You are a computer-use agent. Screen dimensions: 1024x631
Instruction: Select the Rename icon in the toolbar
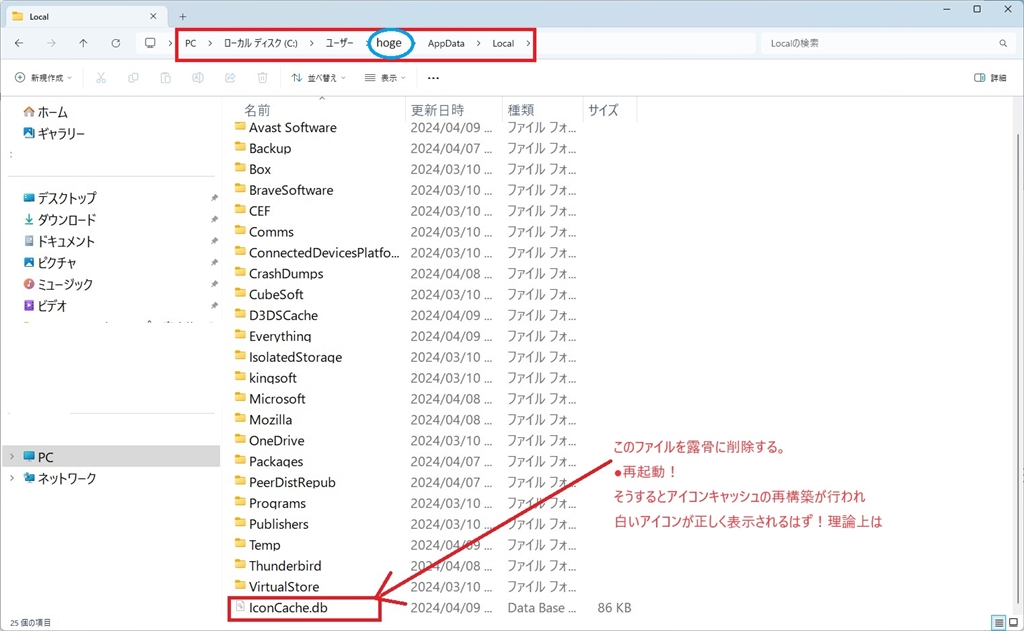[197, 77]
